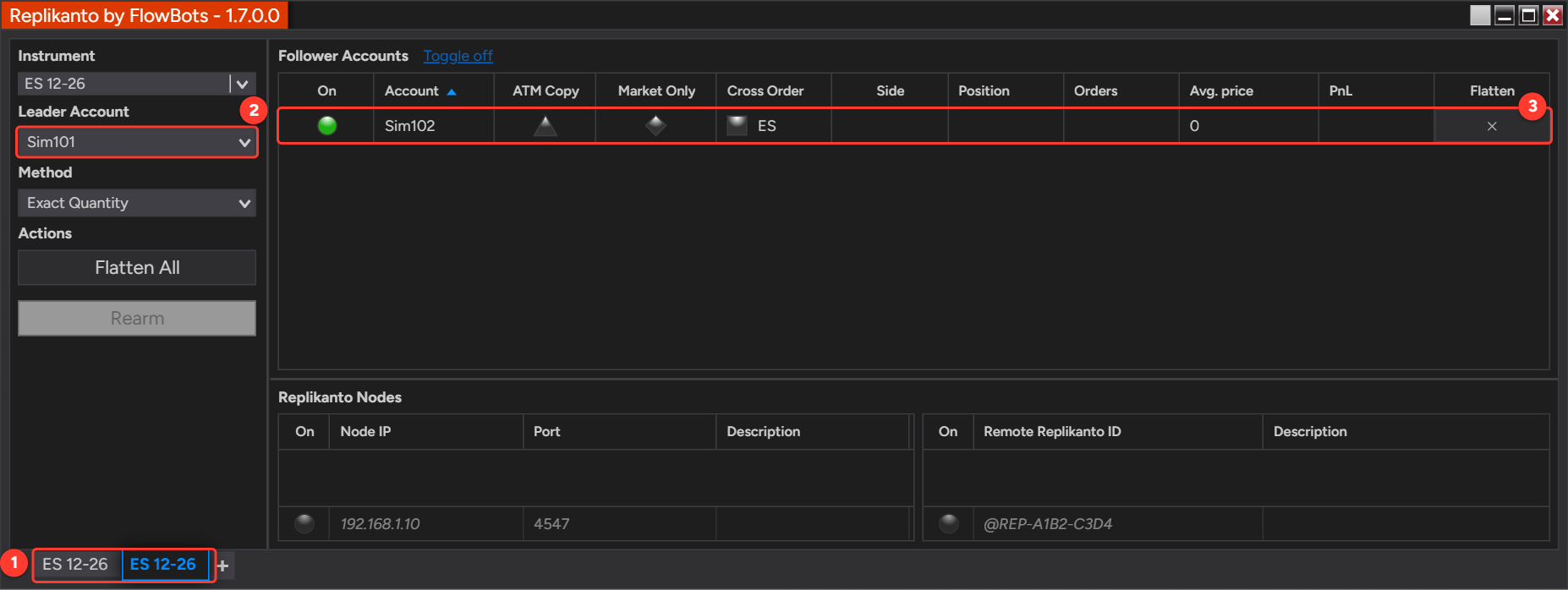Toggle ATM Copy triangle for Sim102
The image size is (1568, 590).
546,126
